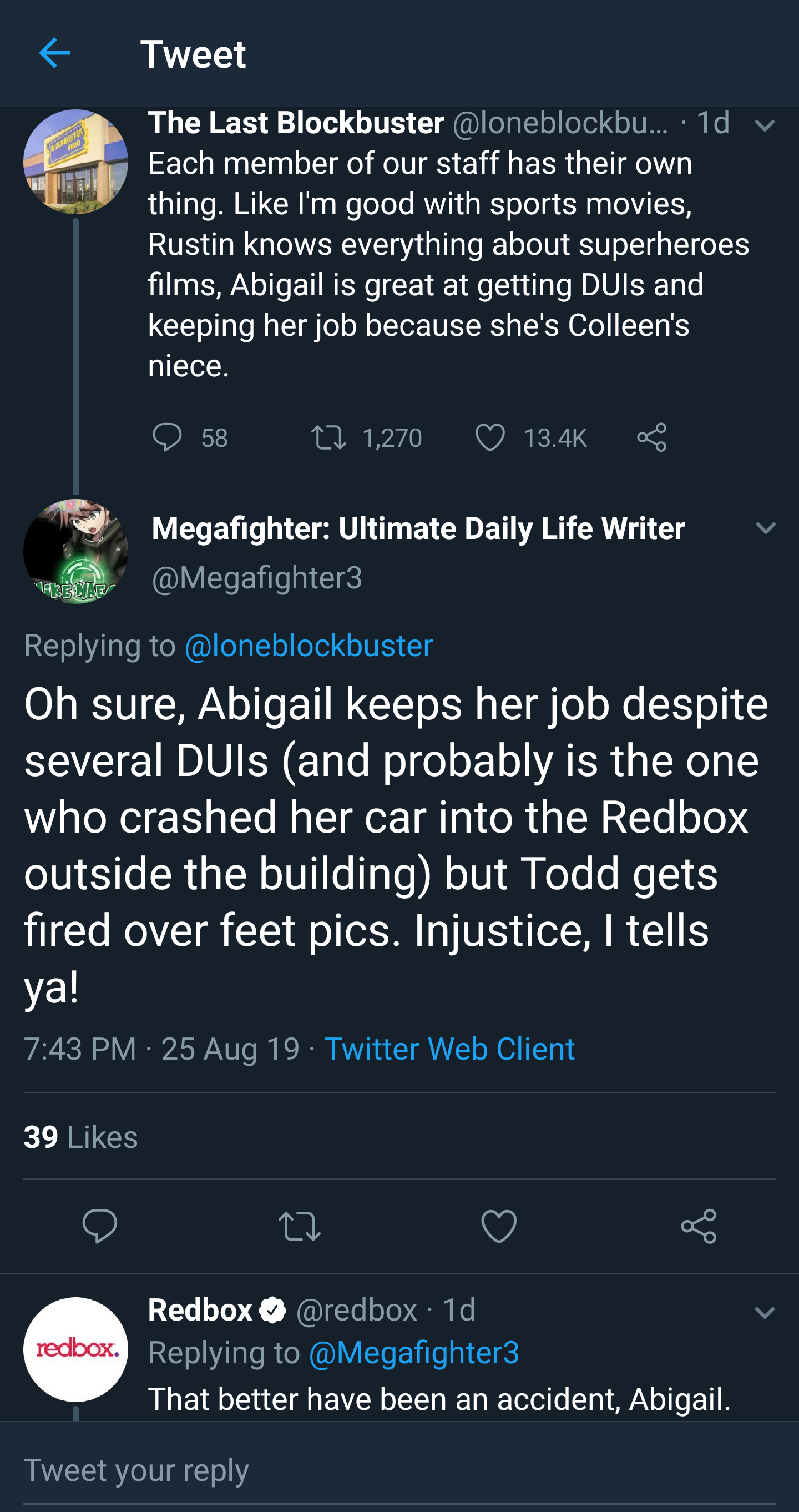Share The Last Blockbuster's tweet
799x1512 pixels.
tap(652, 437)
